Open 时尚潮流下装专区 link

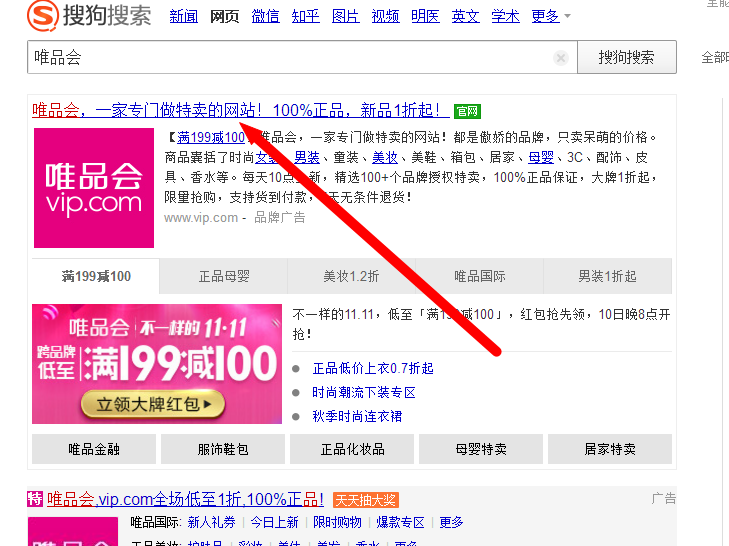tap(364, 393)
